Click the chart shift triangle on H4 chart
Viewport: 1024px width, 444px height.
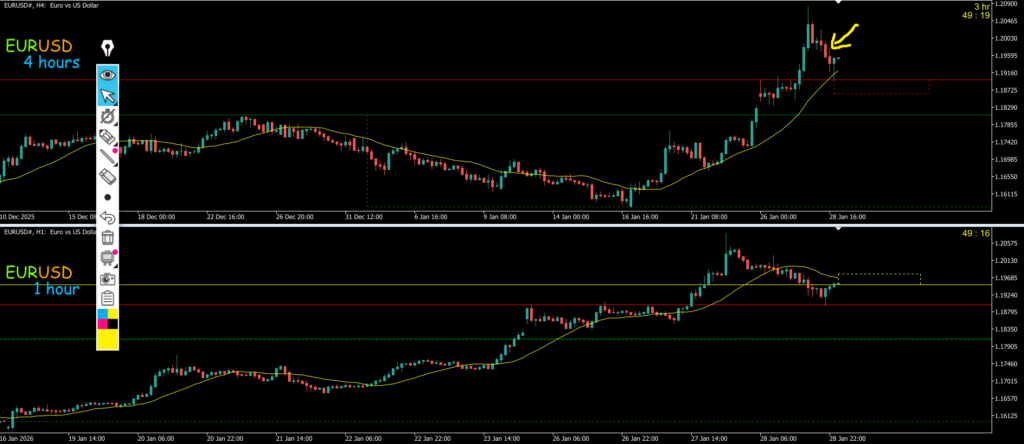tap(838, 6)
